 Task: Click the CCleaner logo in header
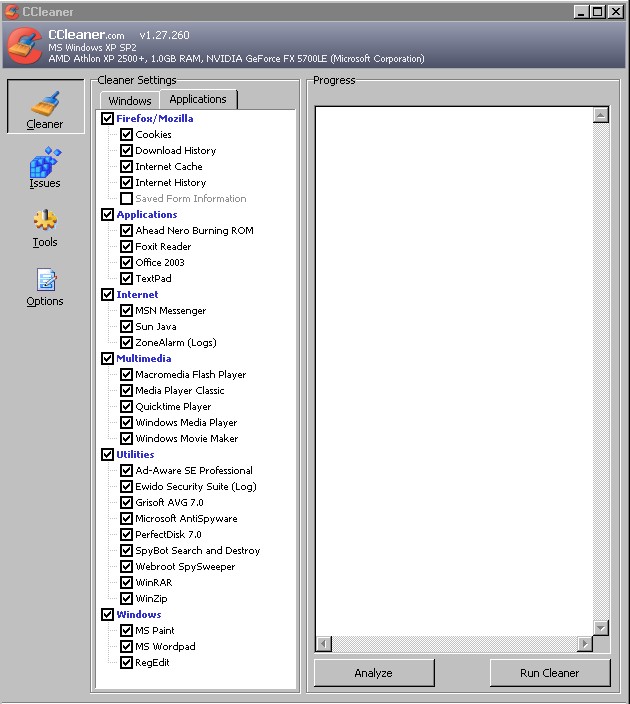click(x=25, y=45)
